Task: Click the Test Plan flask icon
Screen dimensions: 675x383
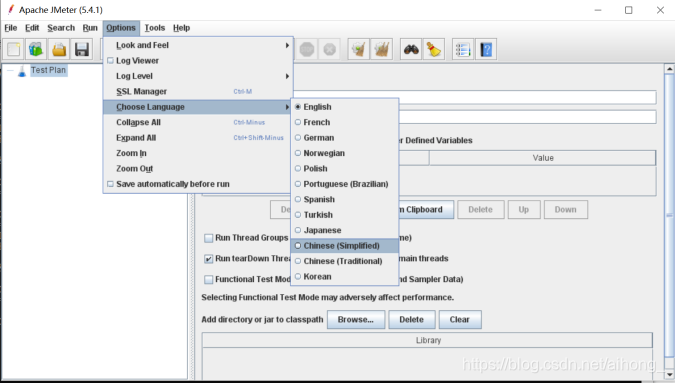Action: pyautogui.click(x=22, y=71)
